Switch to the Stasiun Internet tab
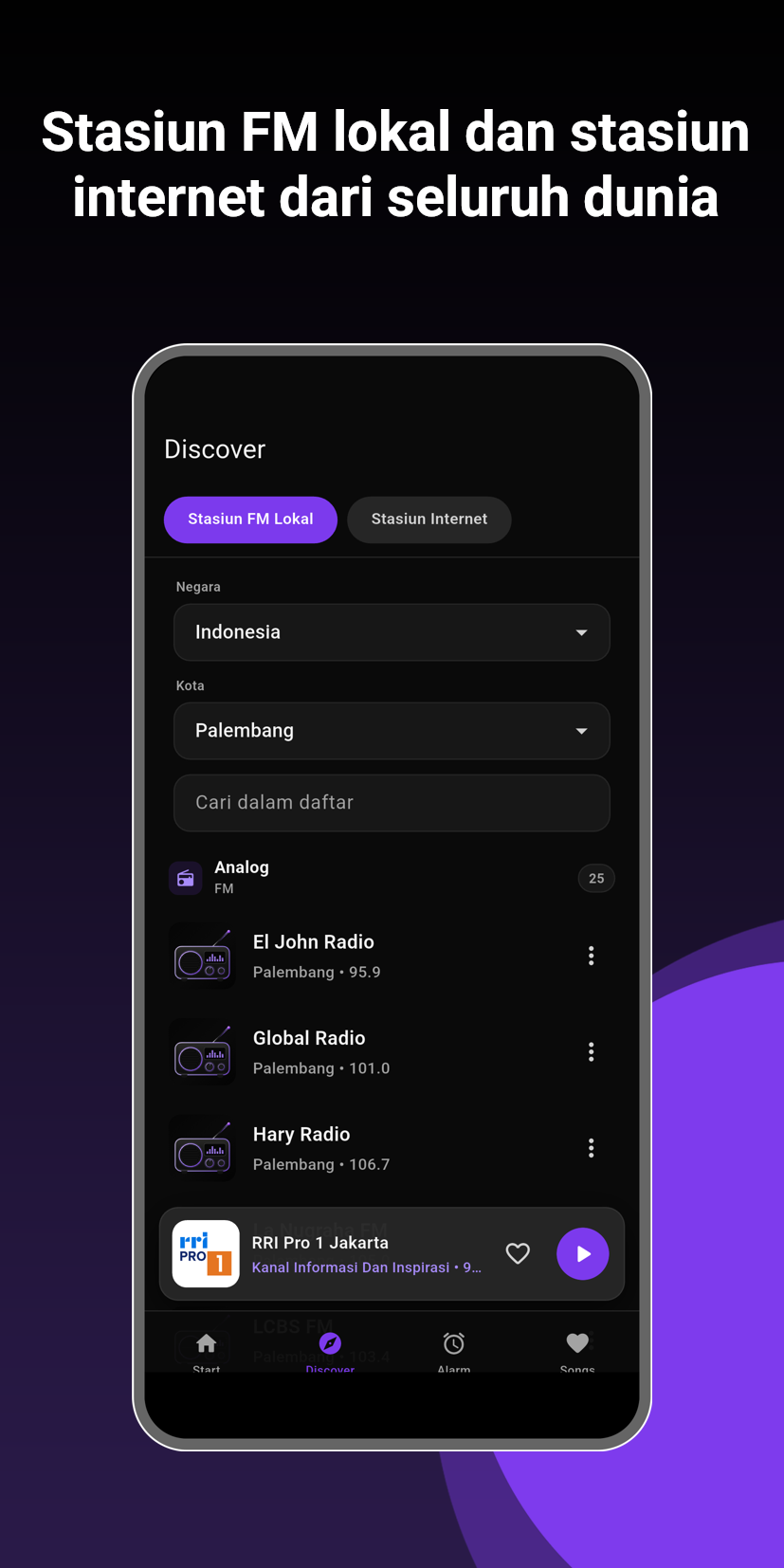This screenshot has height=1568, width=784. 429,520
